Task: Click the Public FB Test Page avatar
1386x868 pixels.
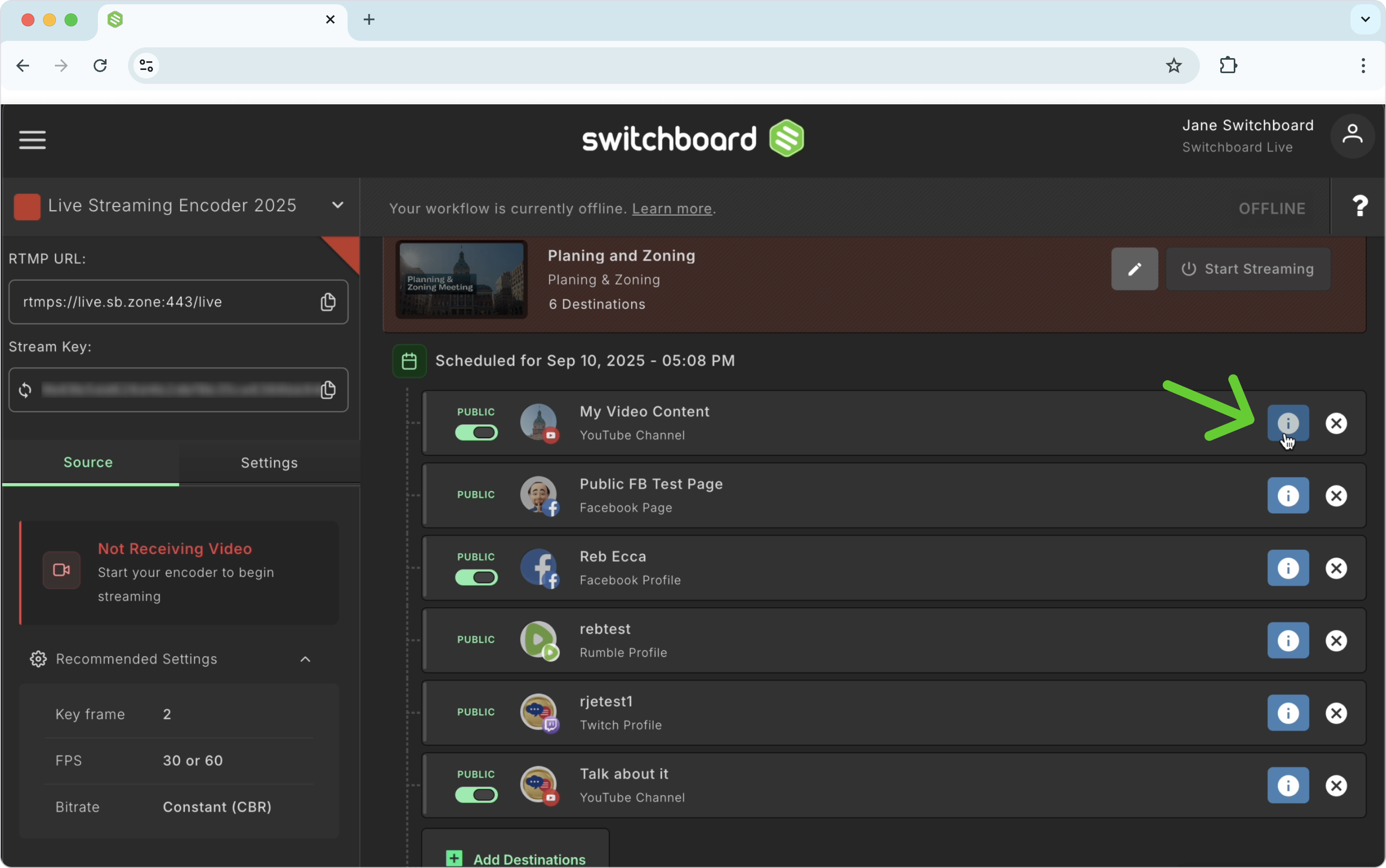Action: pyautogui.click(x=539, y=495)
